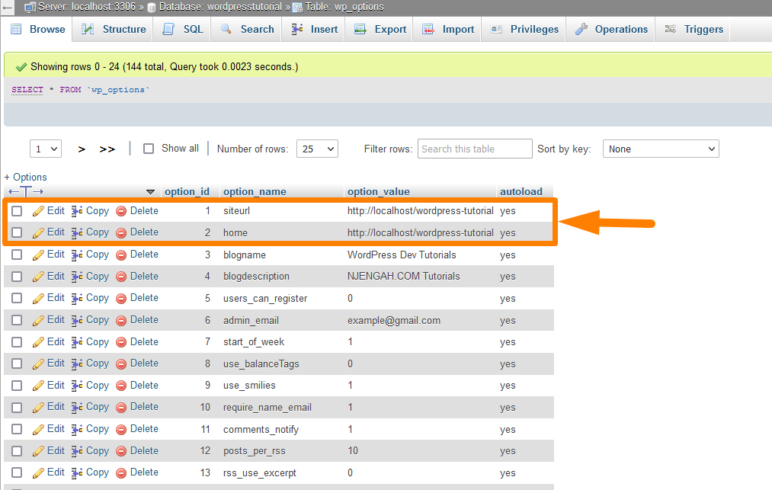
Task: Click the Copy icon for users_can_register row
Action: pos(77,298)
